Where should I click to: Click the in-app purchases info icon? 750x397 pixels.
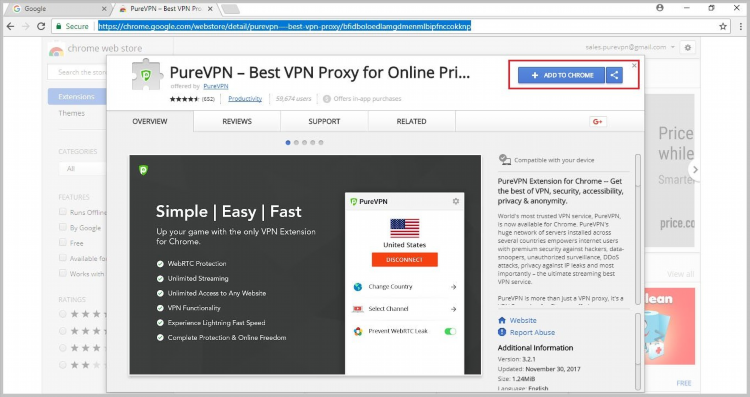click(327, 99)
